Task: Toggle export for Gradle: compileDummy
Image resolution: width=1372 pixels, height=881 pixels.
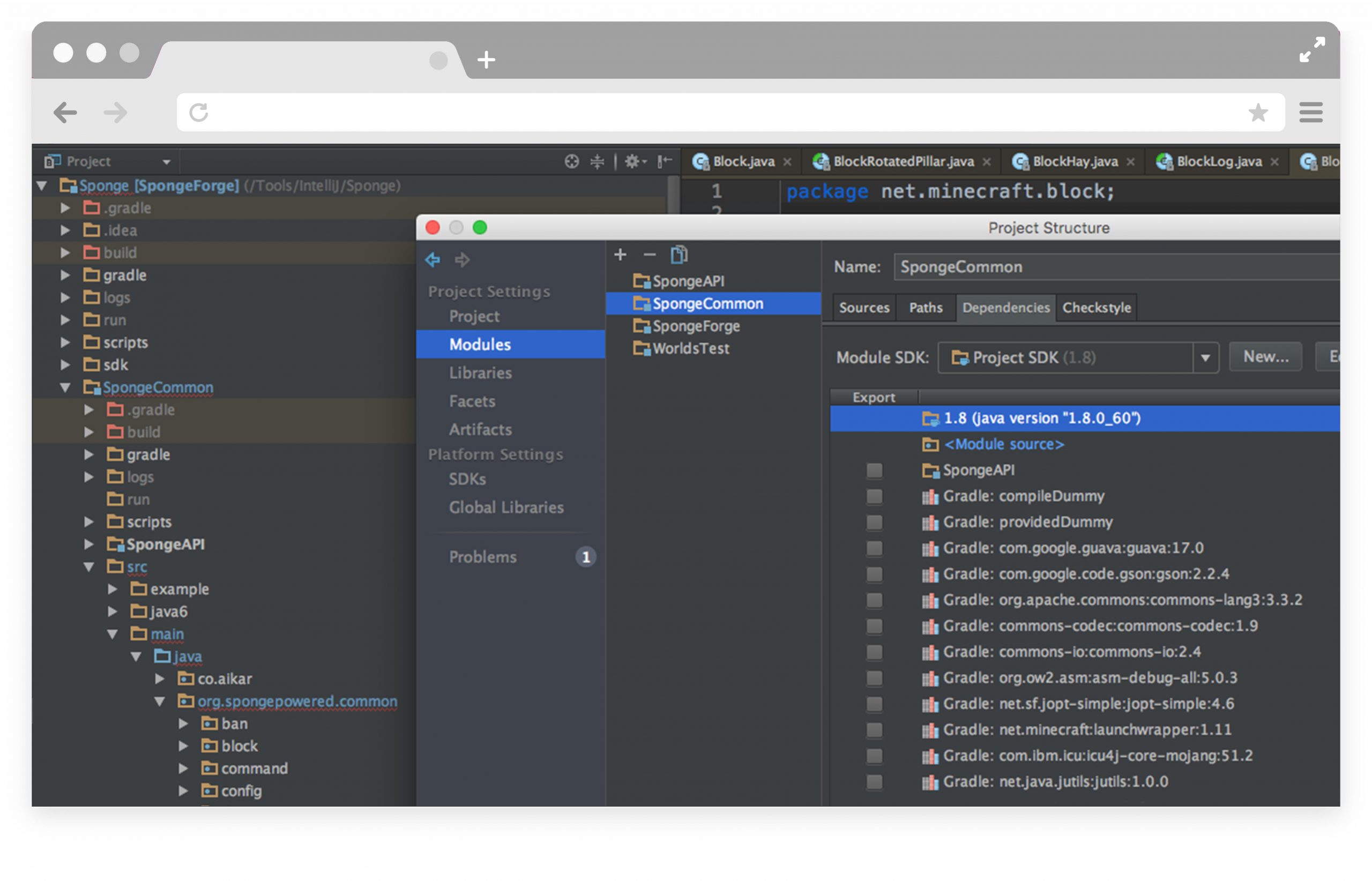Action: point(874,497)
